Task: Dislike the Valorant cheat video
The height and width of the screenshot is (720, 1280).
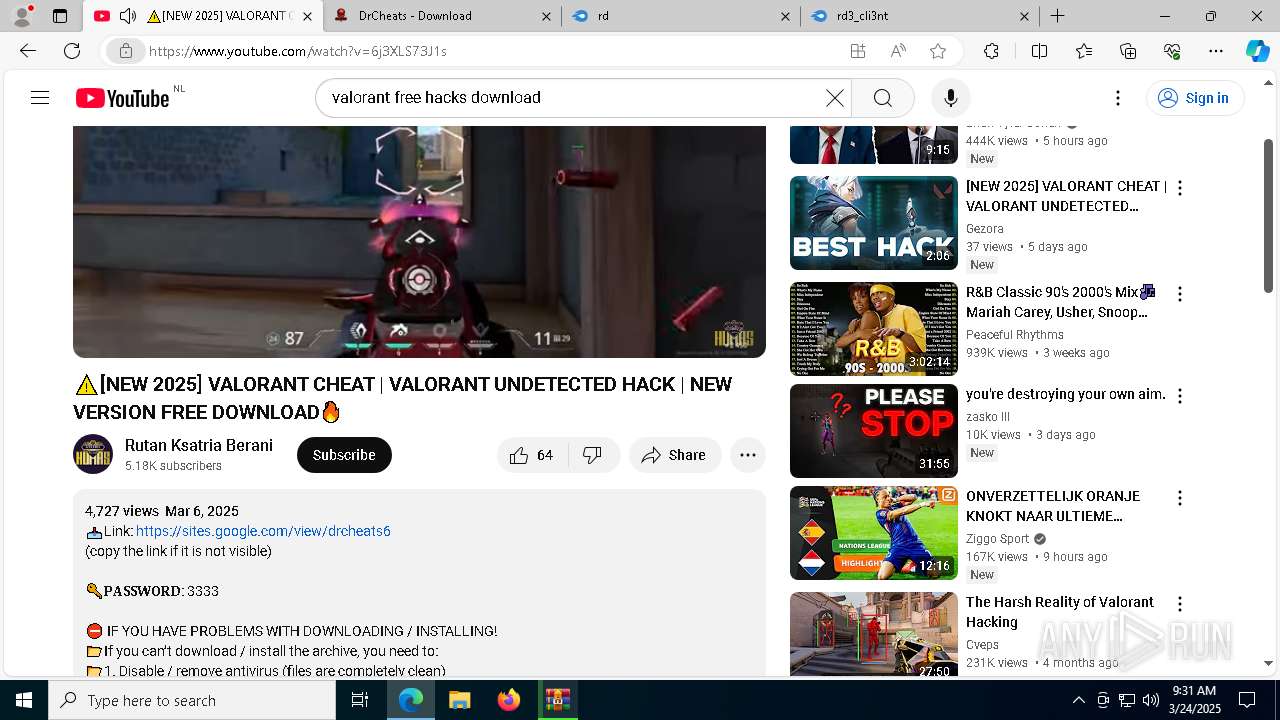Action: 593,455
